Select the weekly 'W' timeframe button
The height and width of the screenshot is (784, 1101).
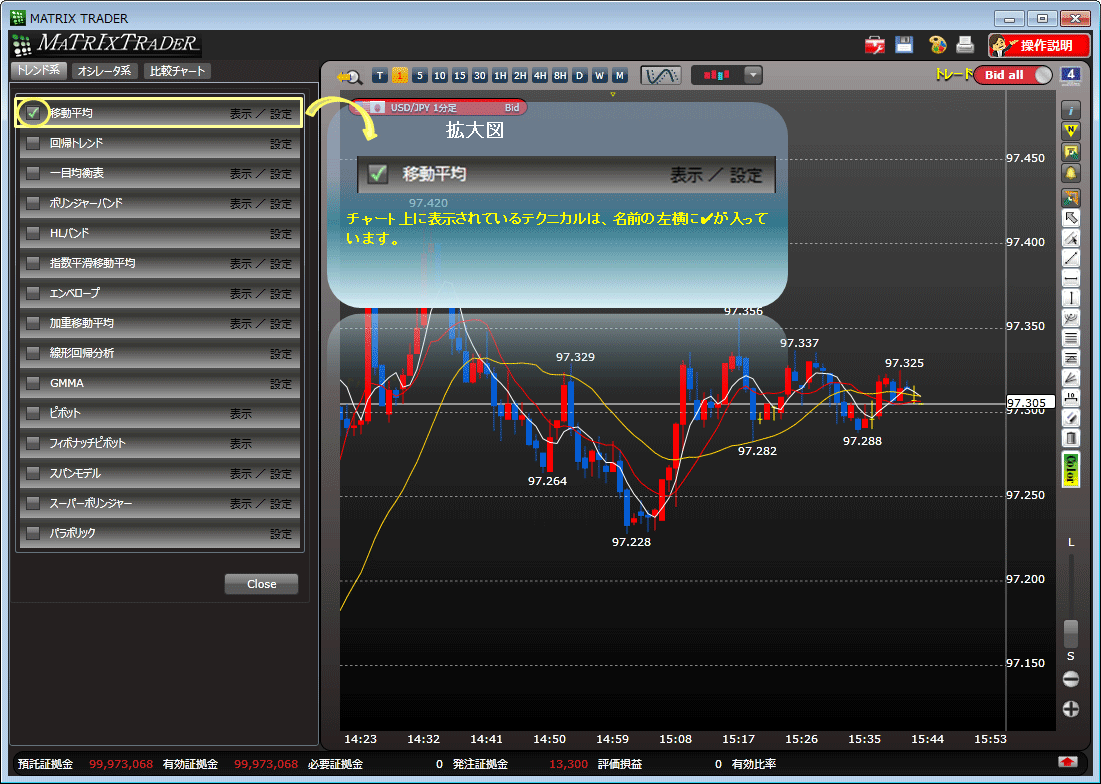pos(600,75)
